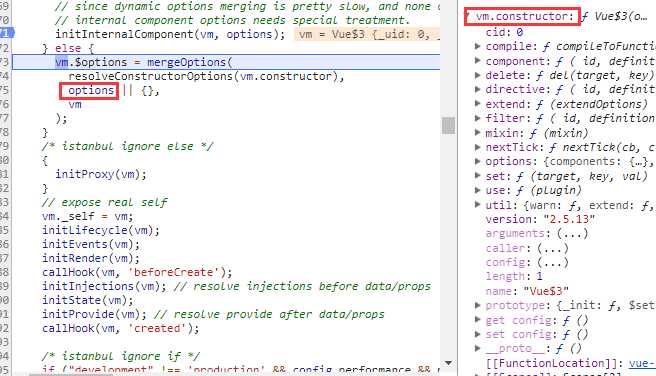Evaluate the arguments (...) getter
Screen dimensions: 656x376
[x=572, y=233]
